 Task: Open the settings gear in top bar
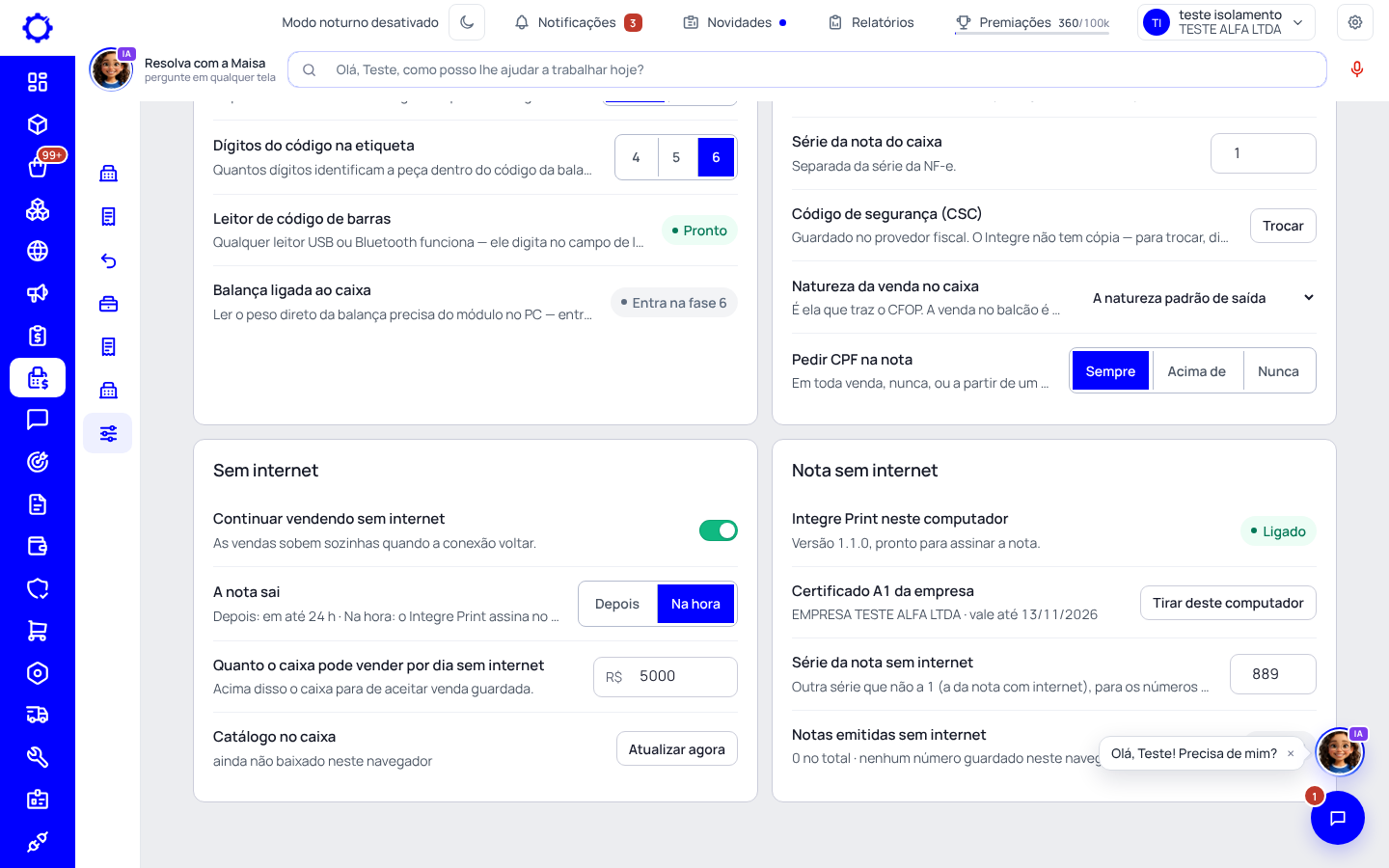point(1355,22)
